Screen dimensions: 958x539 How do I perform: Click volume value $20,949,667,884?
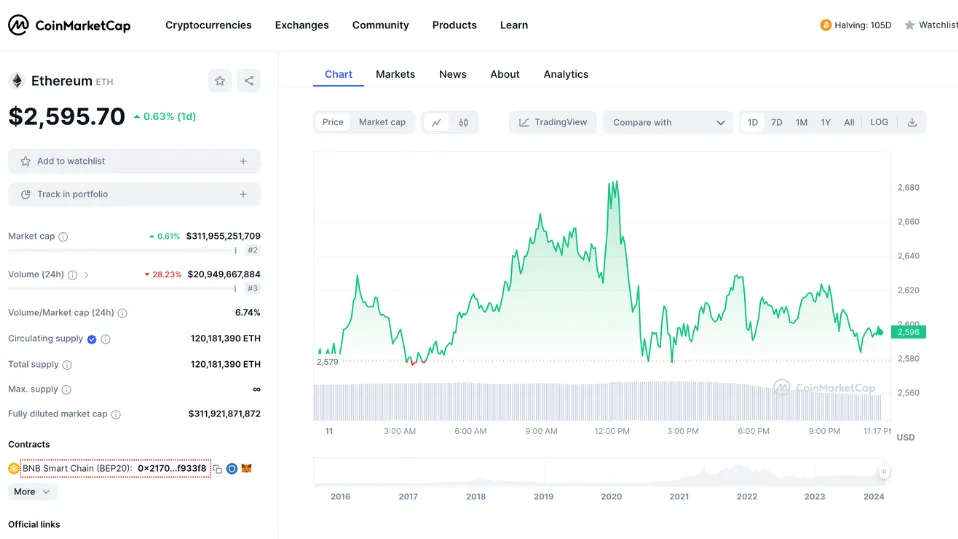[x=224, y=274]
